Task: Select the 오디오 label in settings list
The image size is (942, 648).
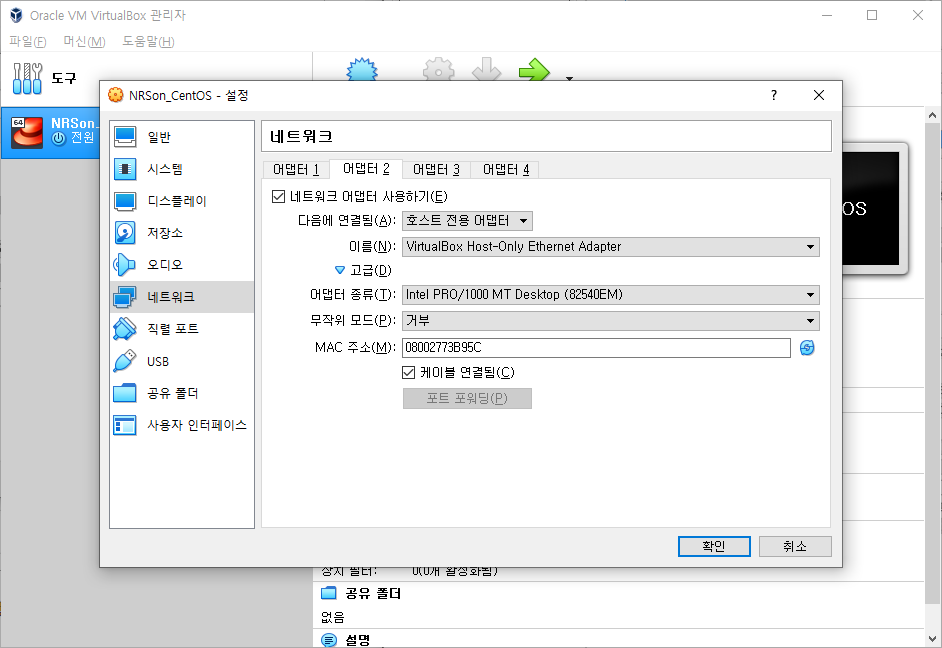Action: click(x=165, y=265)
